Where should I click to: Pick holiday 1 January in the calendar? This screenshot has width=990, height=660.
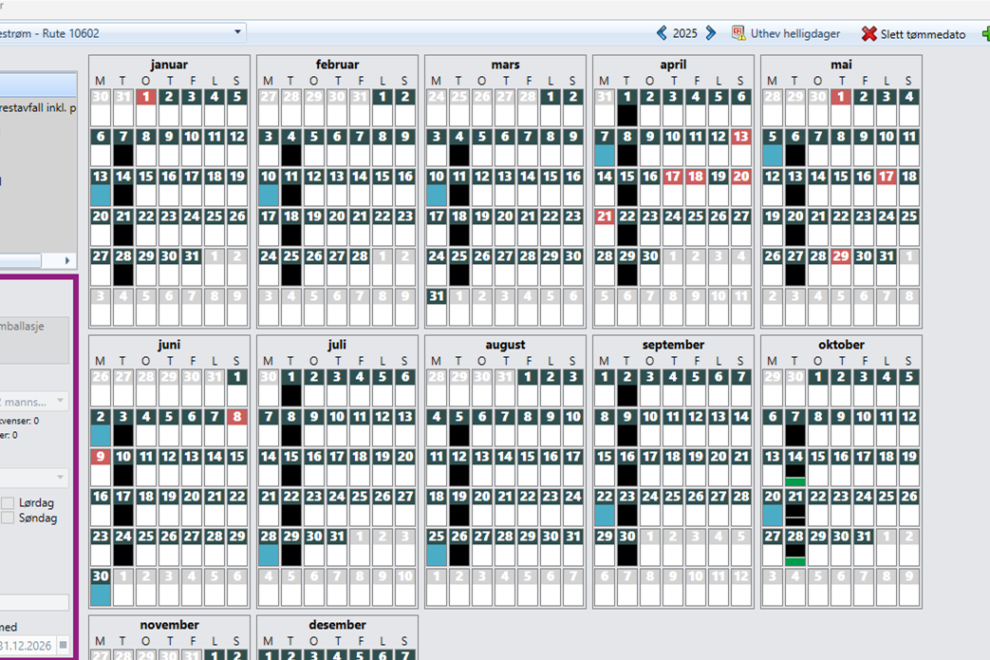146,106
